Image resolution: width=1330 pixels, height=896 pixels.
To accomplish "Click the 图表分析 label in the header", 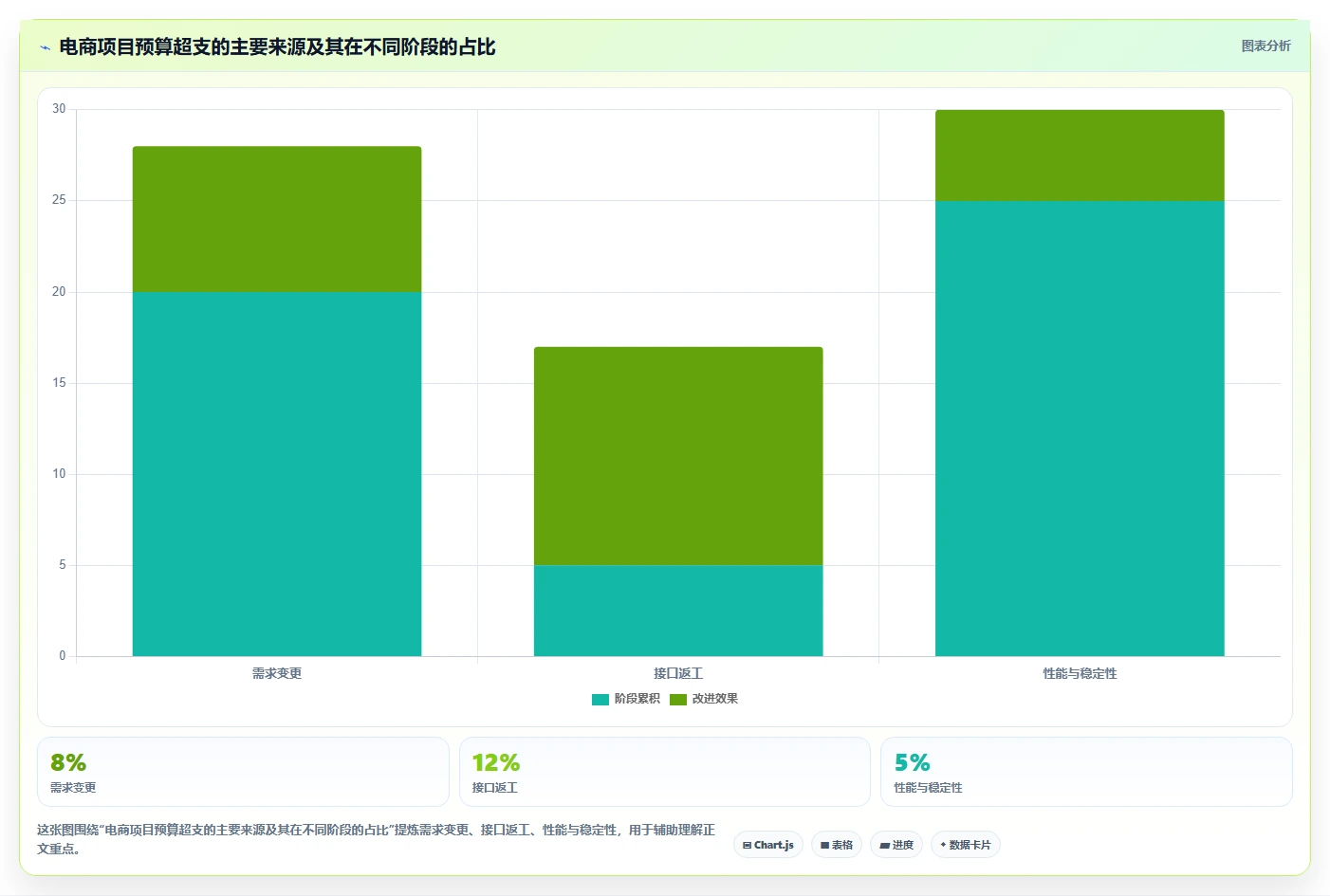I will click(1265, 46).
